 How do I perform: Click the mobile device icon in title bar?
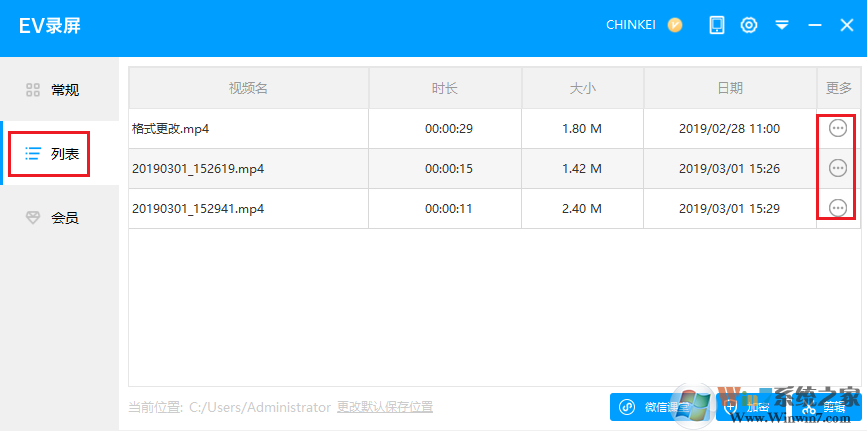pos(717,25)
